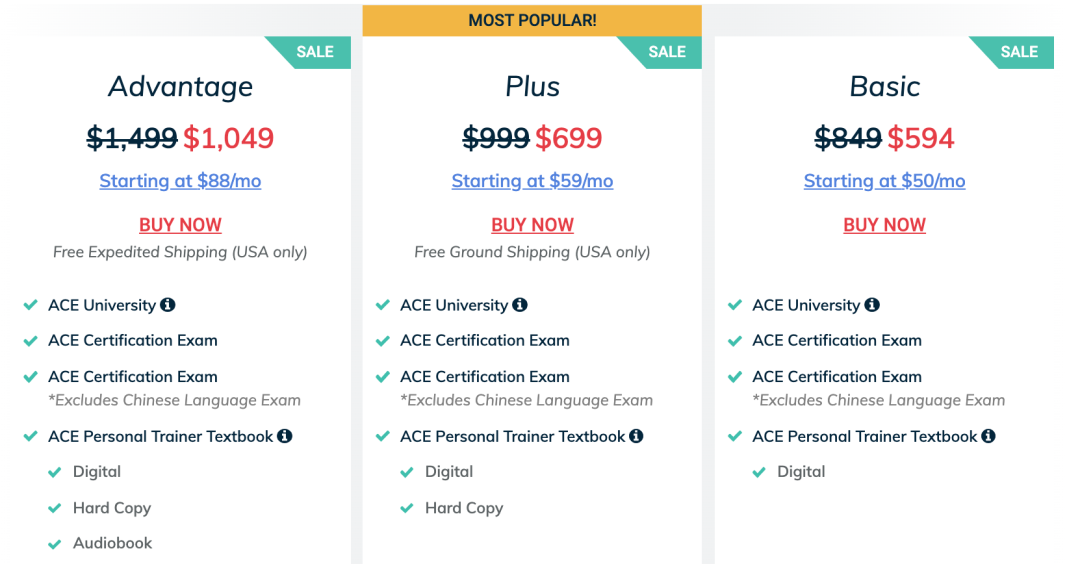Open info for Basic Personal Trainer Textbook
The image size is (1080, 564).
pos(989,436)
